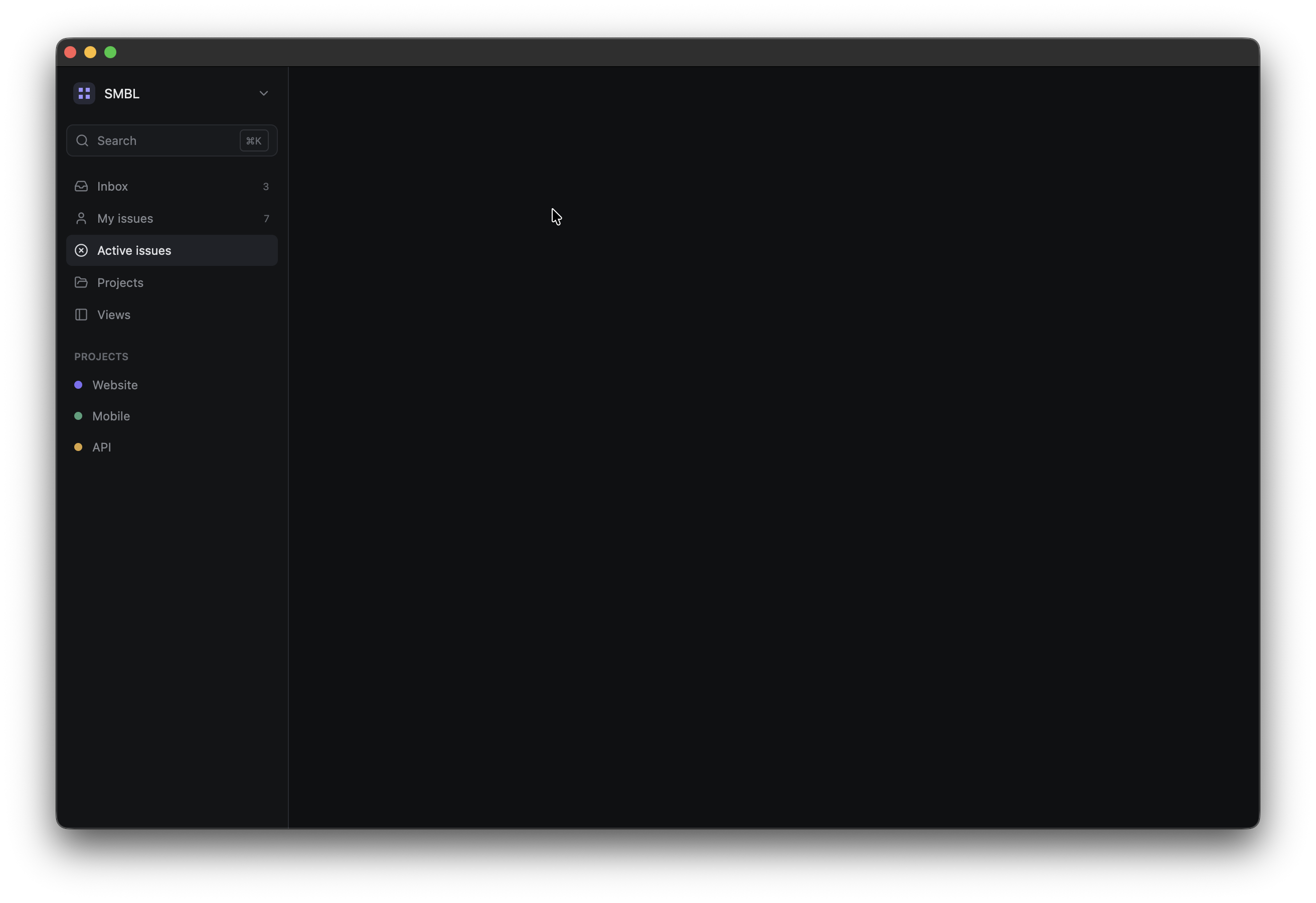
Task: Click the Inbox count badge 3
Action: tap(266, 187)
